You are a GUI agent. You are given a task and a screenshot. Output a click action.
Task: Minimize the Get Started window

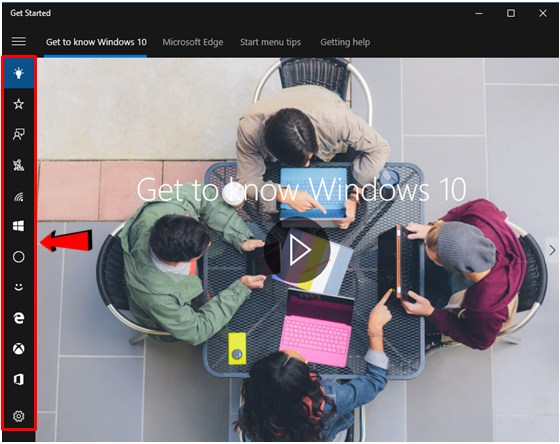479,13
